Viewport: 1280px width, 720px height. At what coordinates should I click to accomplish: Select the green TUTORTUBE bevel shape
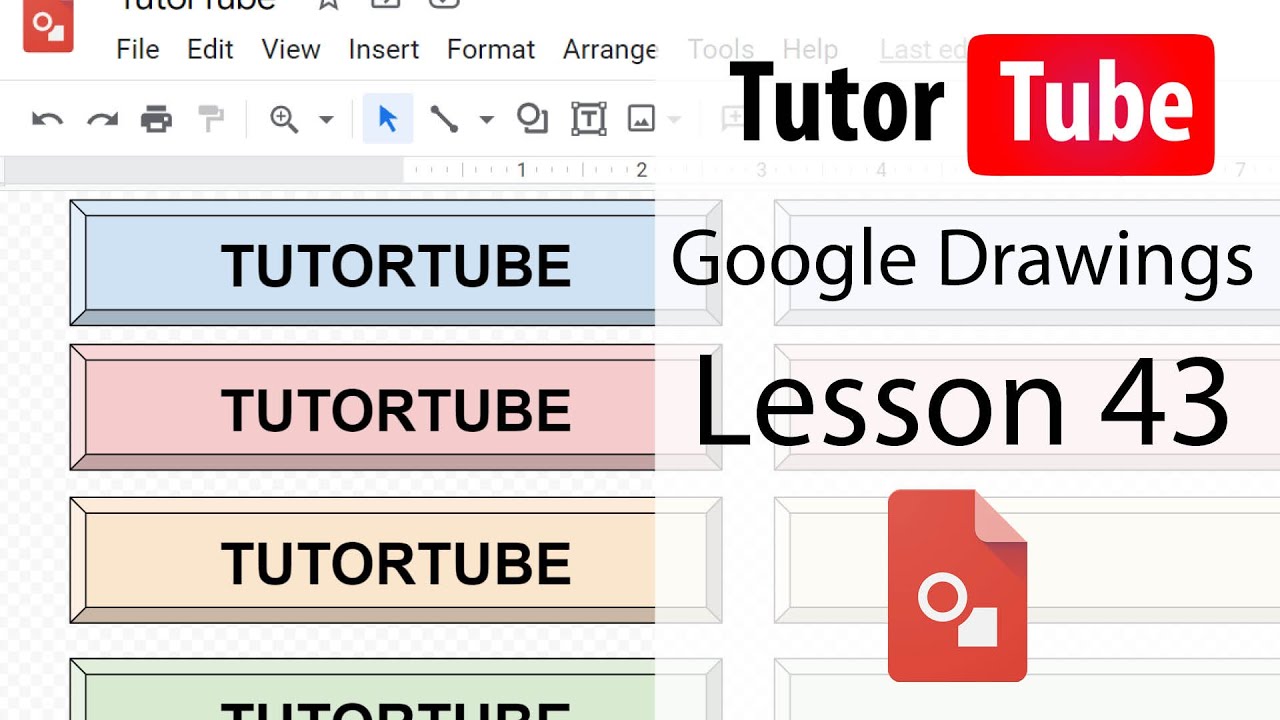pyautogui.click(x=395, y=689)
